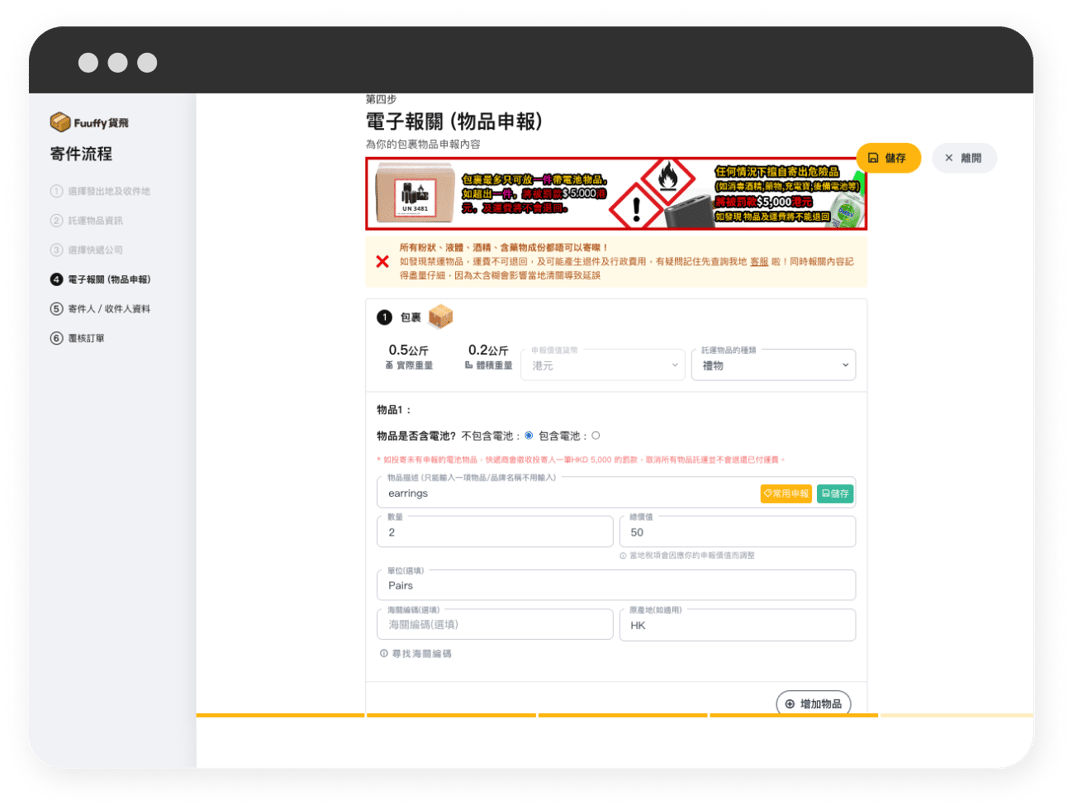Click the package box icon beside 包裹

(x=440, y=317)
